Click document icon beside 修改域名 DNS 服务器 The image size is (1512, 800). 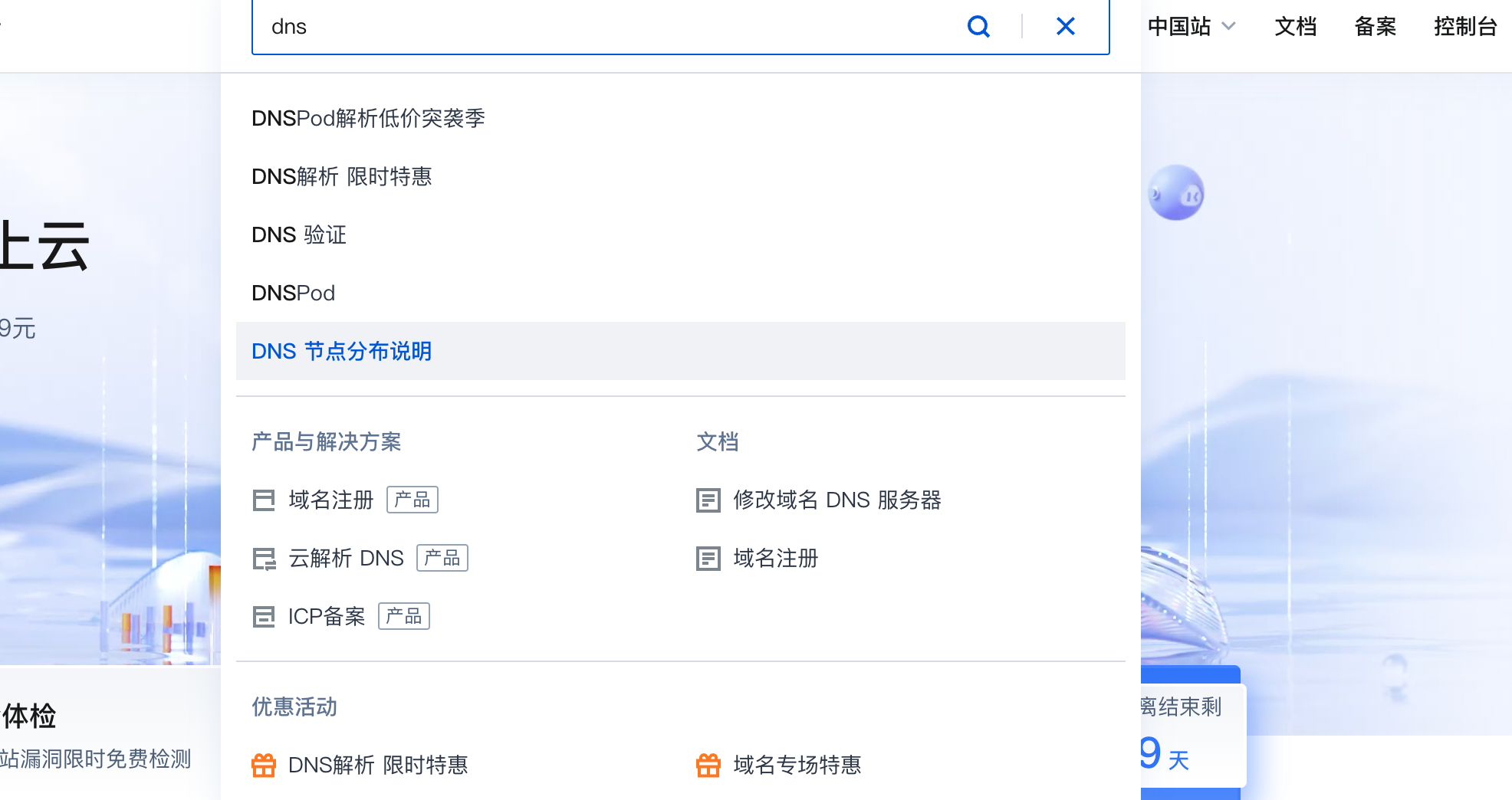pos(708,500)
